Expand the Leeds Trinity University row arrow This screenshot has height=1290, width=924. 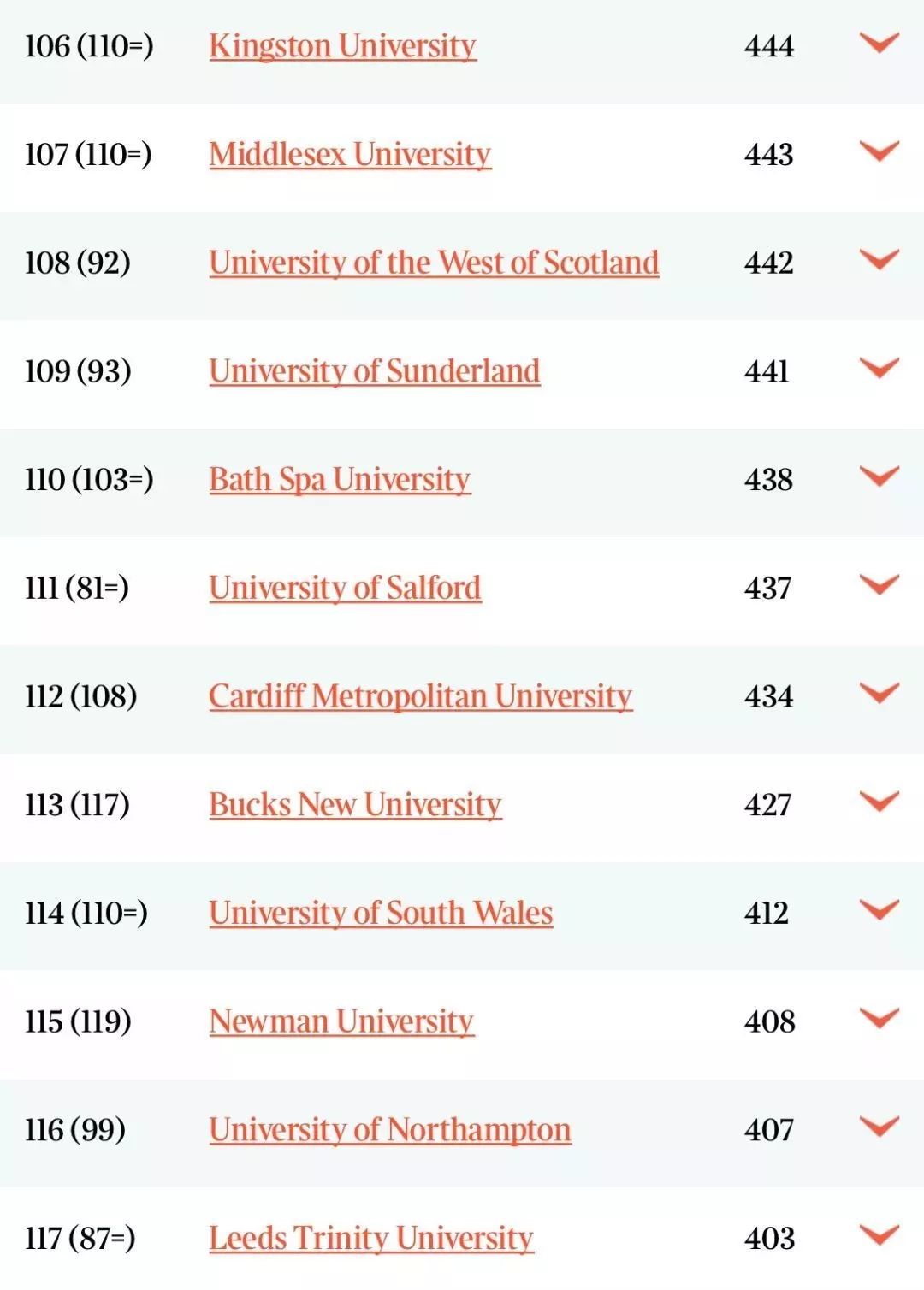coord(880,1234)
